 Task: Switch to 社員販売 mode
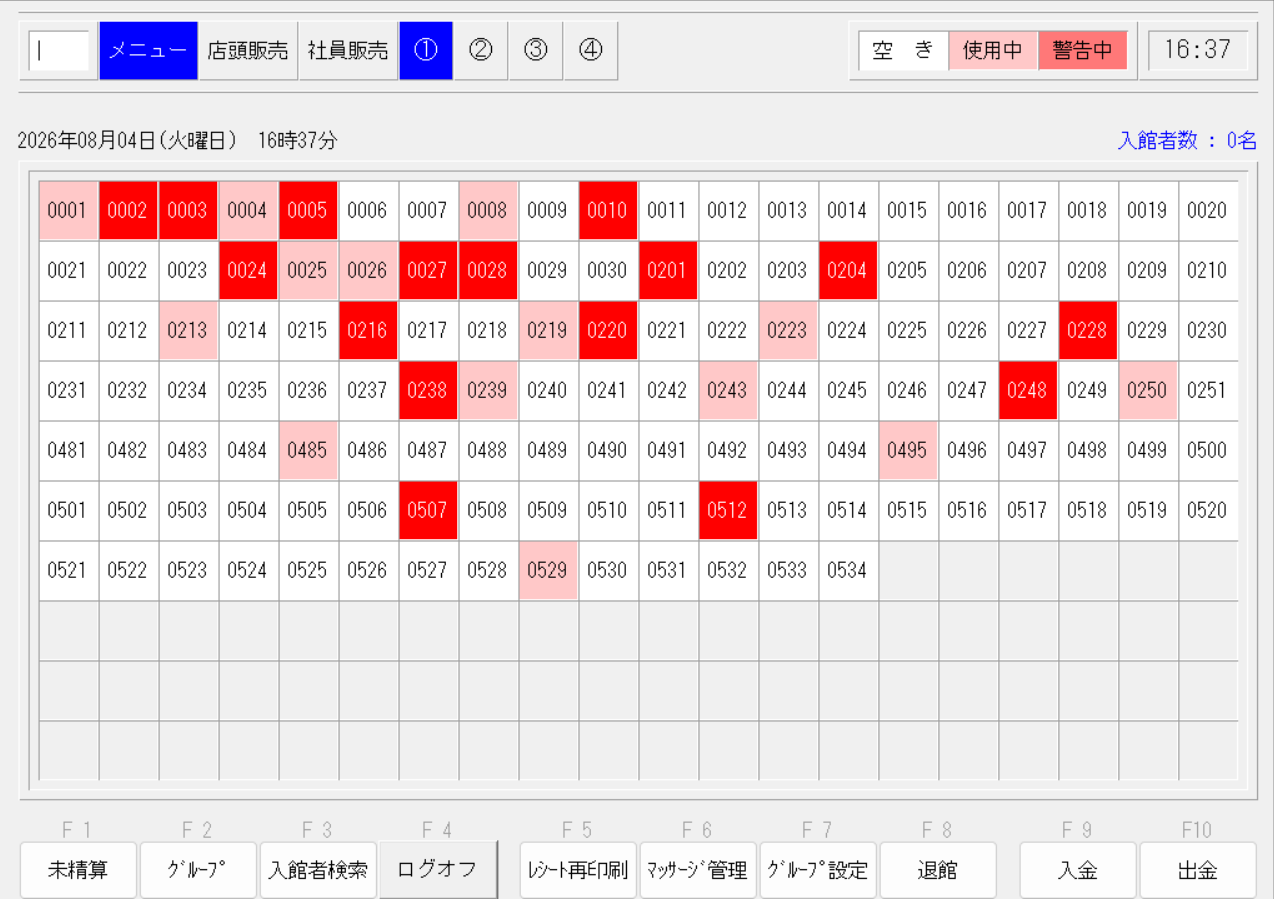click(x=348, y=51)
